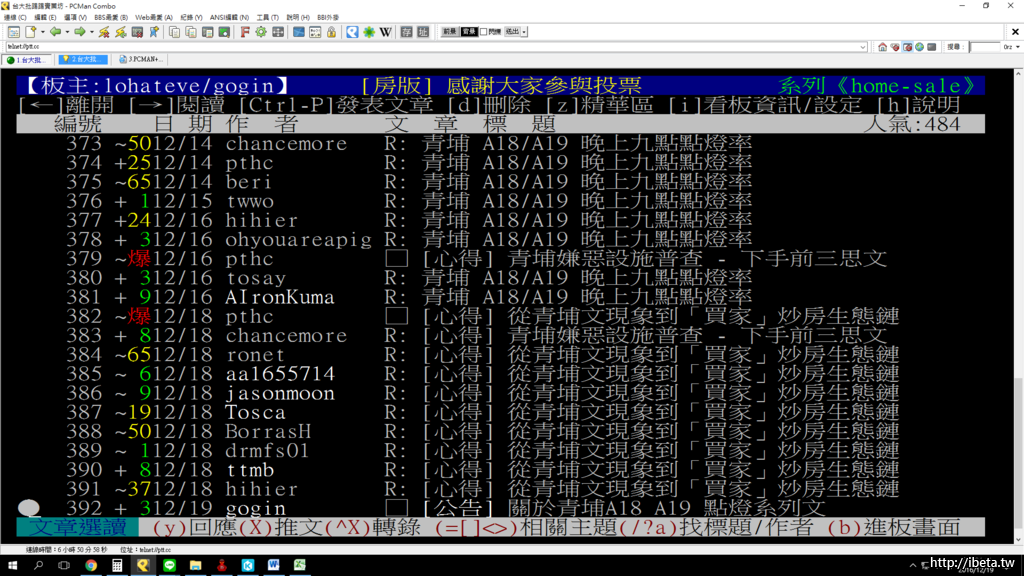Select the 前景 foreground color button
The width and height of the screenshot is (1024, 576).
tap(450, 32)
